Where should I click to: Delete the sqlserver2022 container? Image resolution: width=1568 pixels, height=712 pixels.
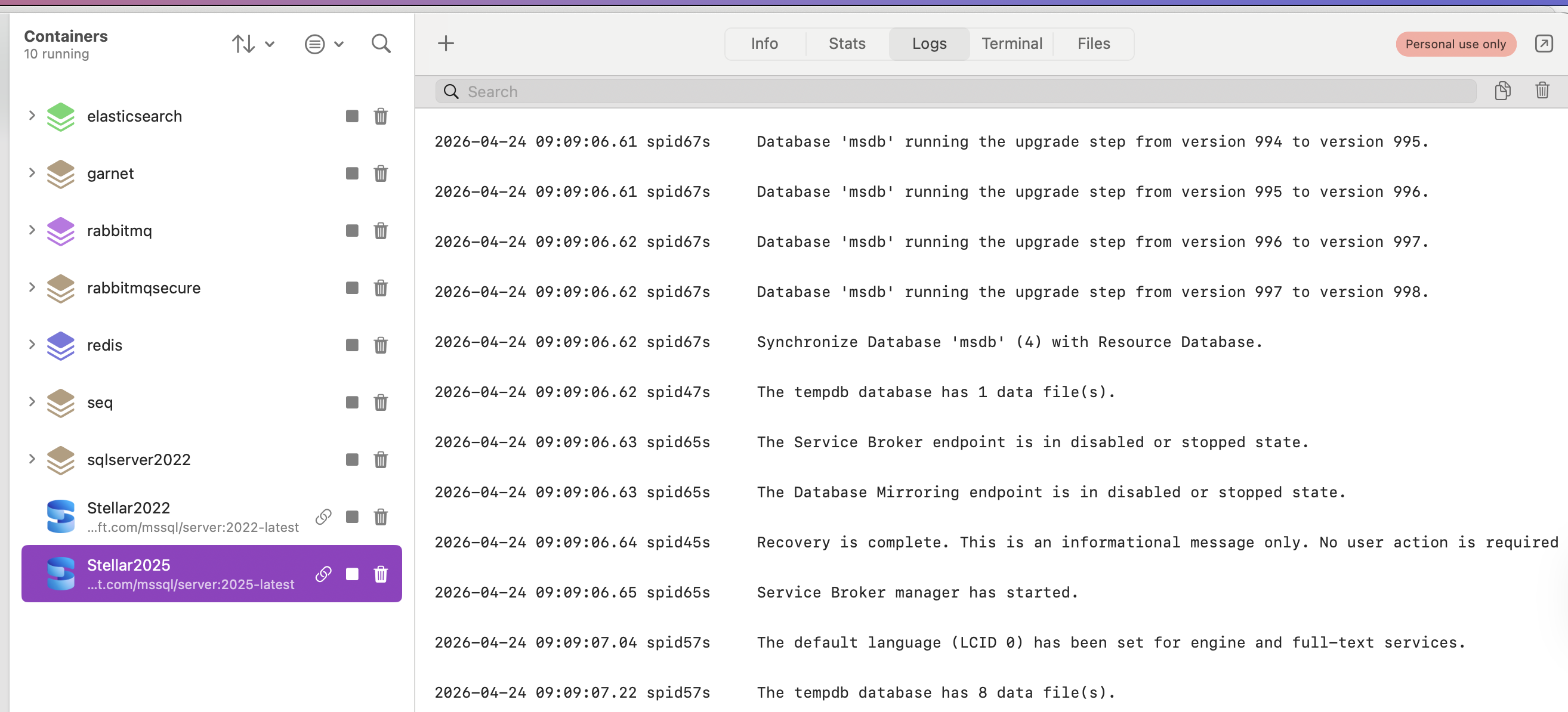point(381,459)
